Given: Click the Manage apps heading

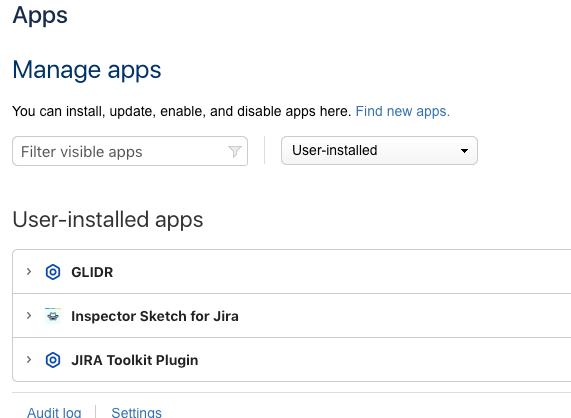Looking at the screenshot, I should [x=87, y=70].
